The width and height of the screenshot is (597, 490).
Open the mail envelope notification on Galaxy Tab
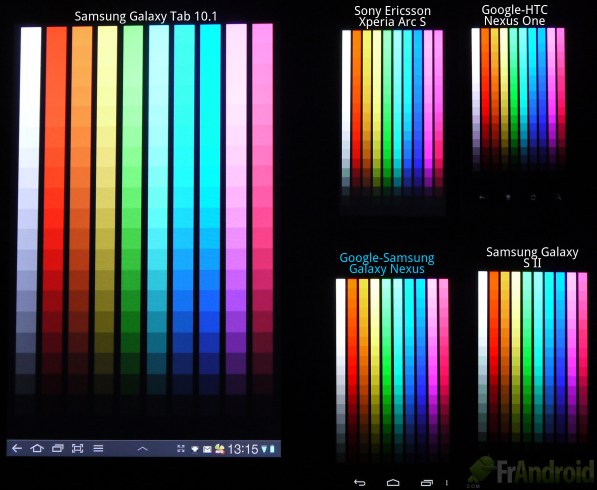pos(207,450)
